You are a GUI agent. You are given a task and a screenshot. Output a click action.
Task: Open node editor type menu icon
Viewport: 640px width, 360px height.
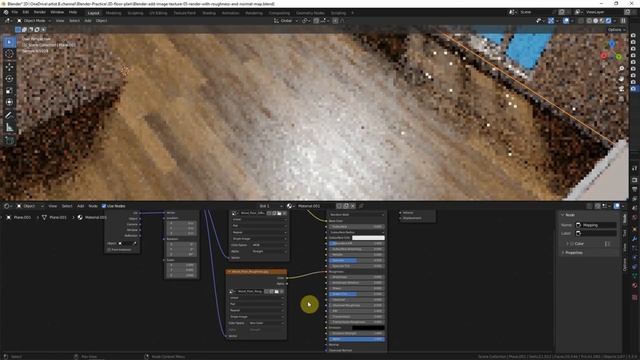[x=8, y=206]
